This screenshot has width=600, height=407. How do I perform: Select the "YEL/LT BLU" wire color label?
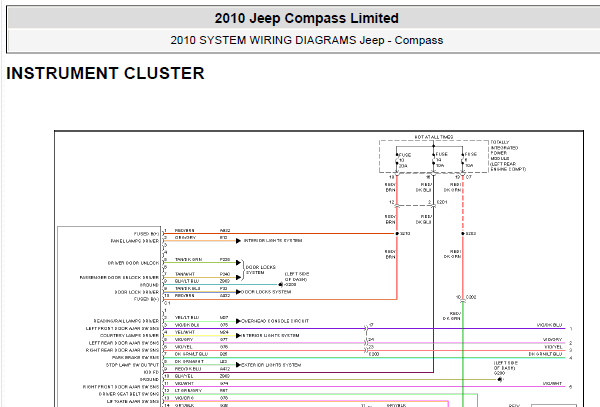click(x=187, y=317)
